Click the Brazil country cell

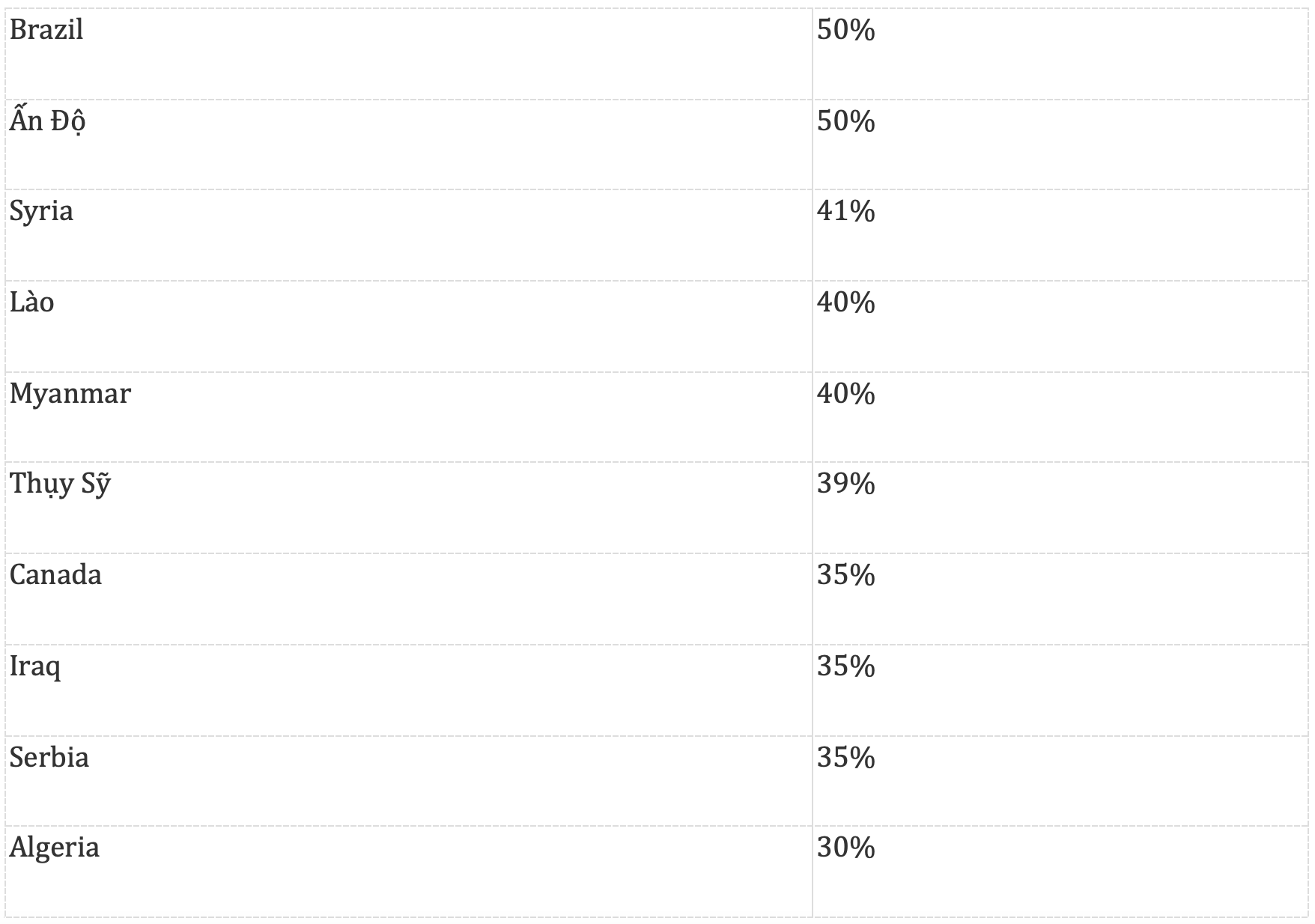click(46, 30)
